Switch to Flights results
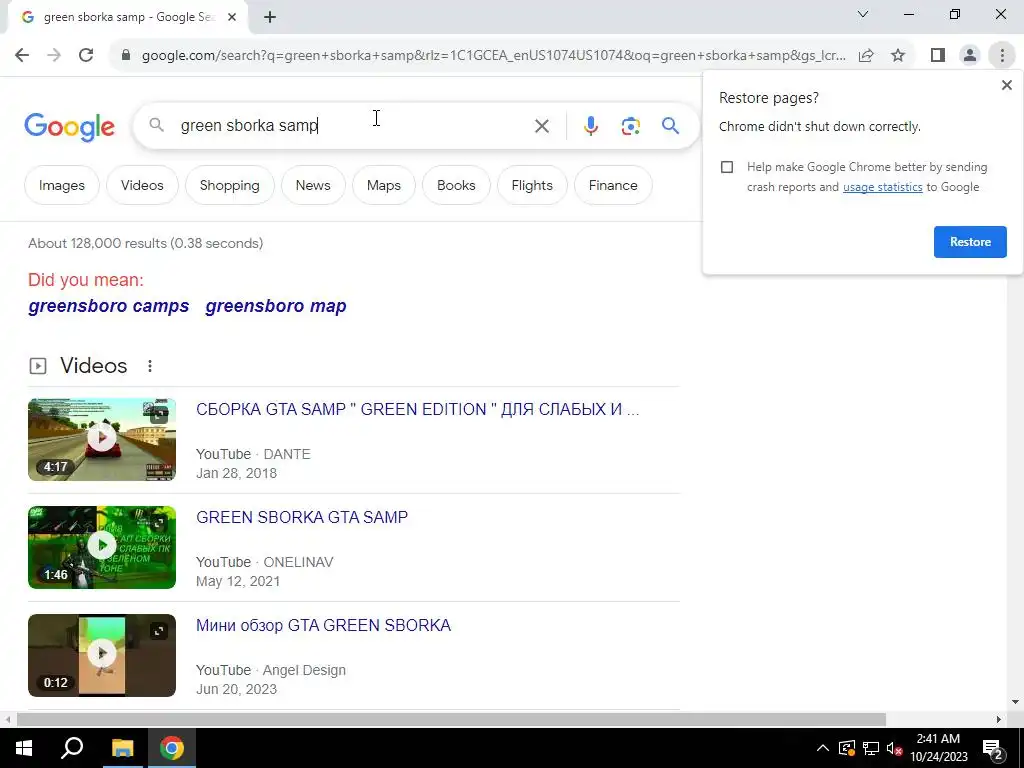 coord(532,185)
